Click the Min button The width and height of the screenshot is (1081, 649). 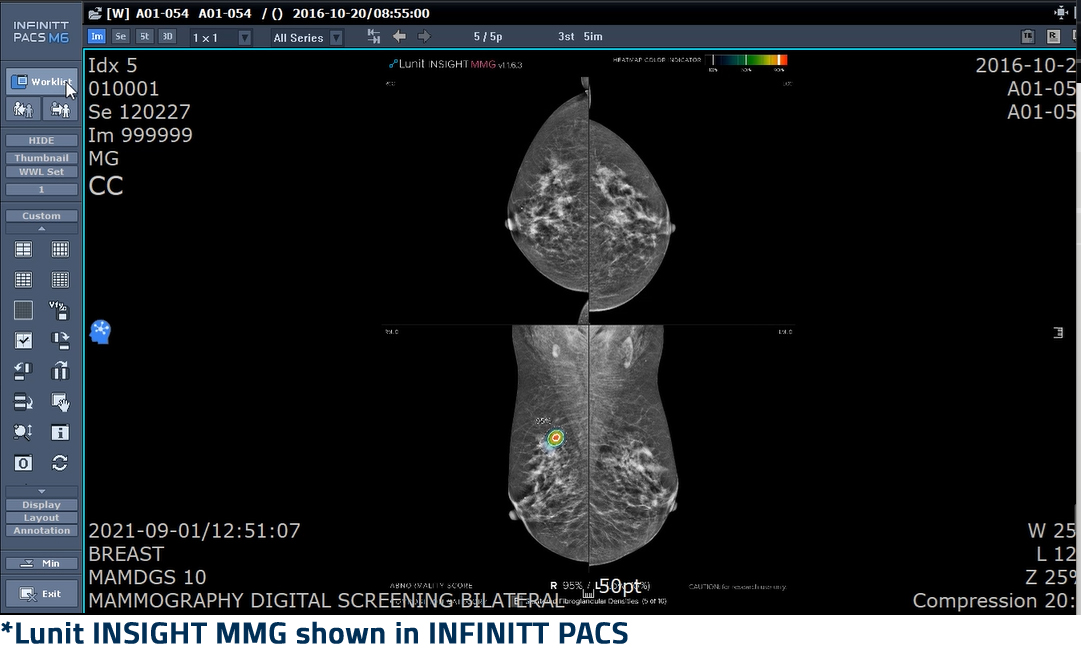41,563
